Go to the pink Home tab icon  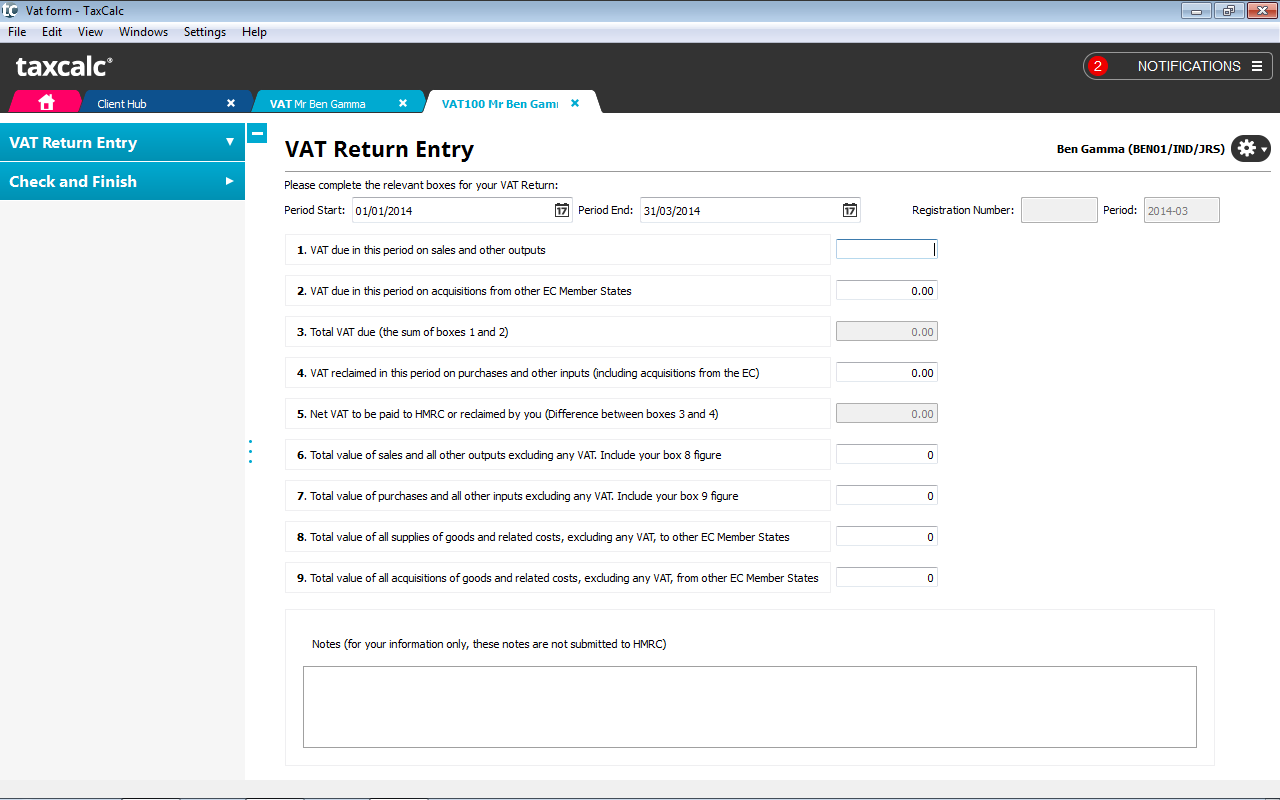pos(46,102)
